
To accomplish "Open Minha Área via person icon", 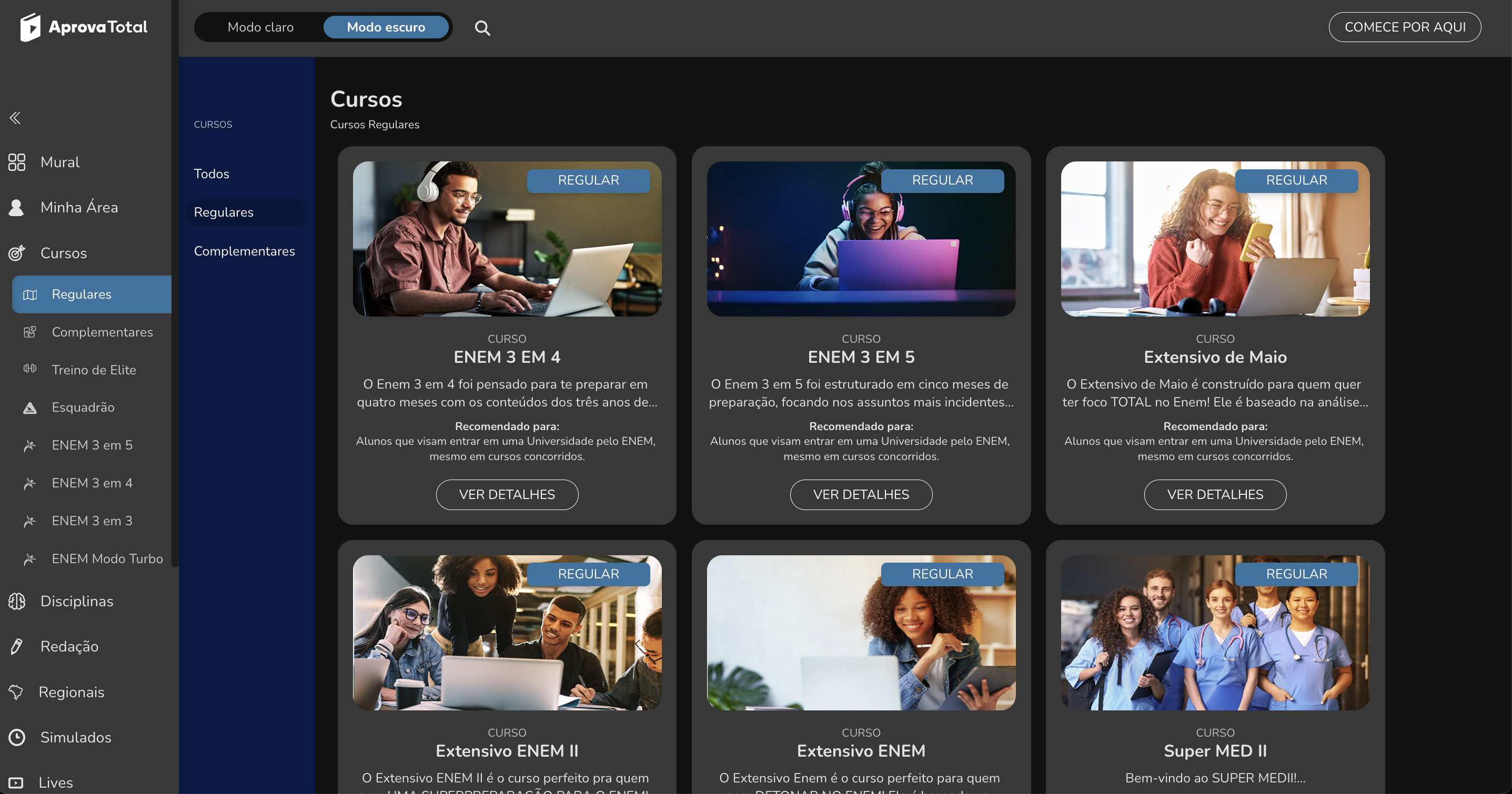I will coord(16,207).
